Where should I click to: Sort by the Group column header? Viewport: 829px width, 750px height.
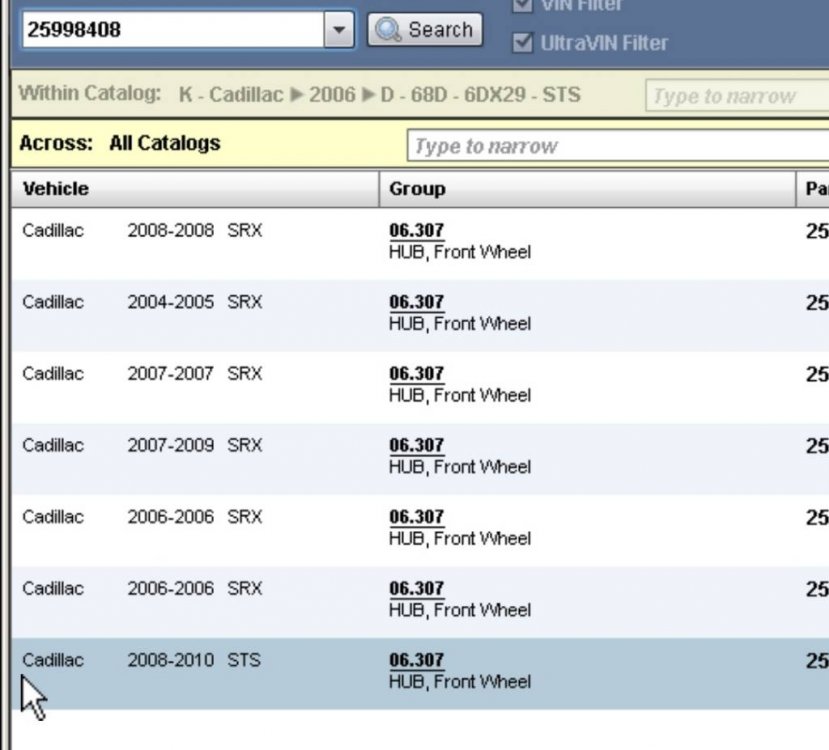click(417, 188)
